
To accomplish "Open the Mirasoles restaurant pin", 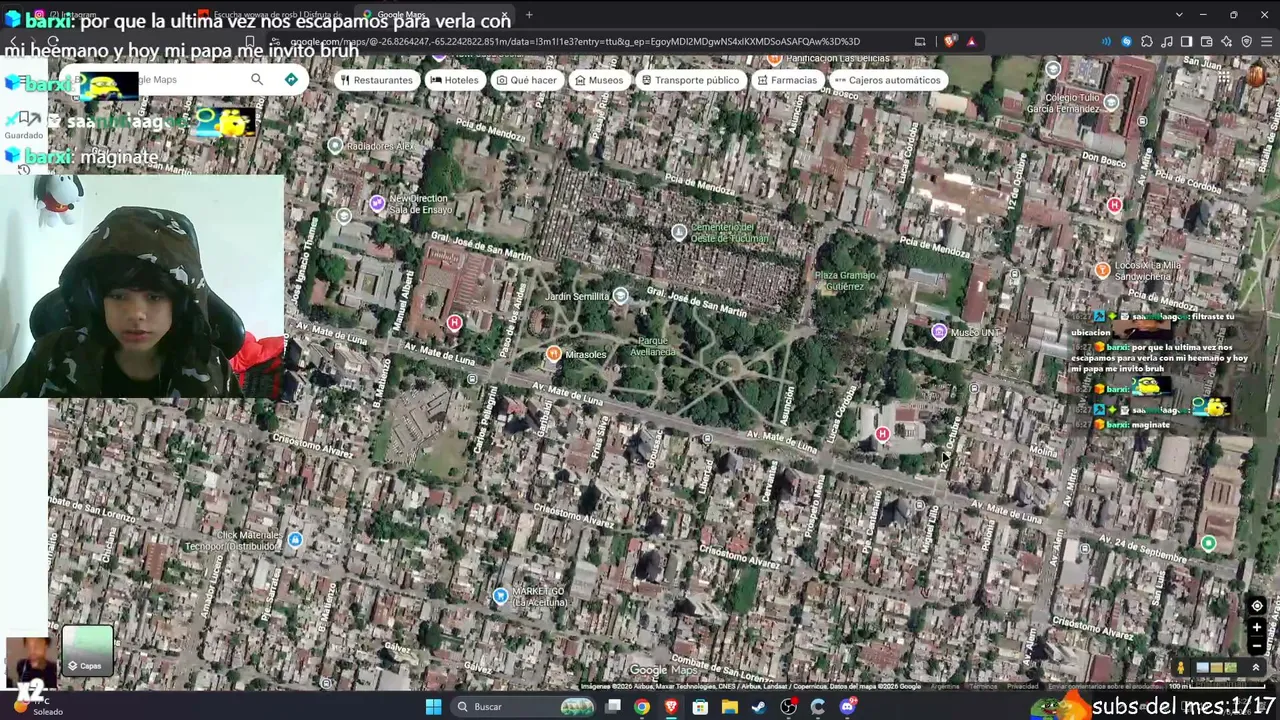I will (553, 354).
